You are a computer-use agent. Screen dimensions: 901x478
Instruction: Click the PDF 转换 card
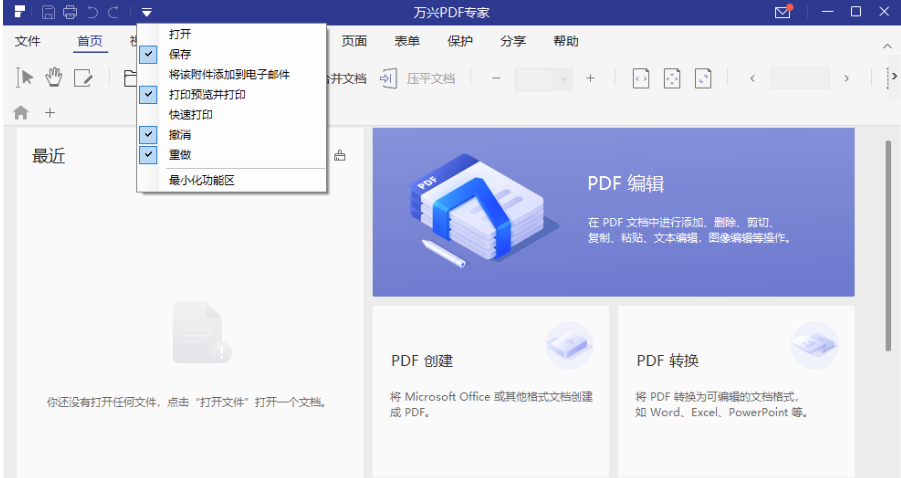pos(736,390)
